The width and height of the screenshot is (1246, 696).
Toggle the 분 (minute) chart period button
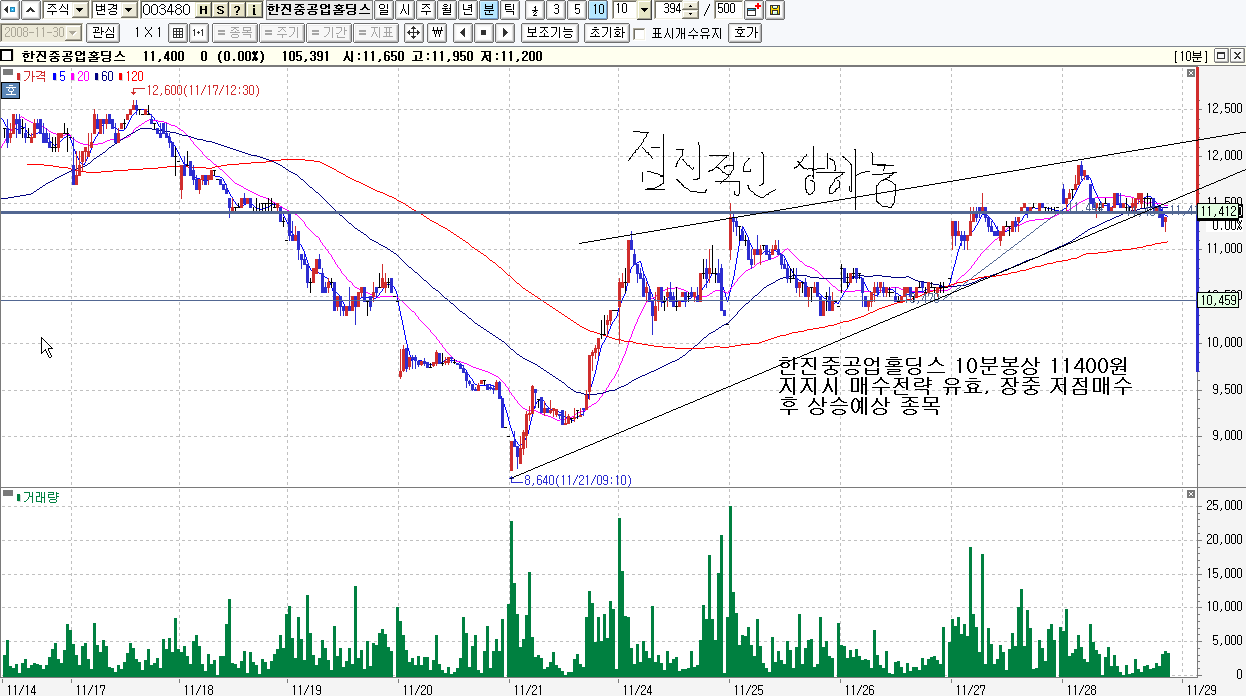[x=488, y=10]
